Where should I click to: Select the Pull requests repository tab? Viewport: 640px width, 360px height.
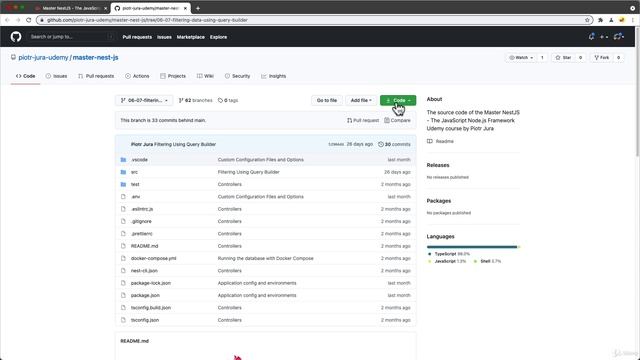pyautogui.click(x=96, y=76)
